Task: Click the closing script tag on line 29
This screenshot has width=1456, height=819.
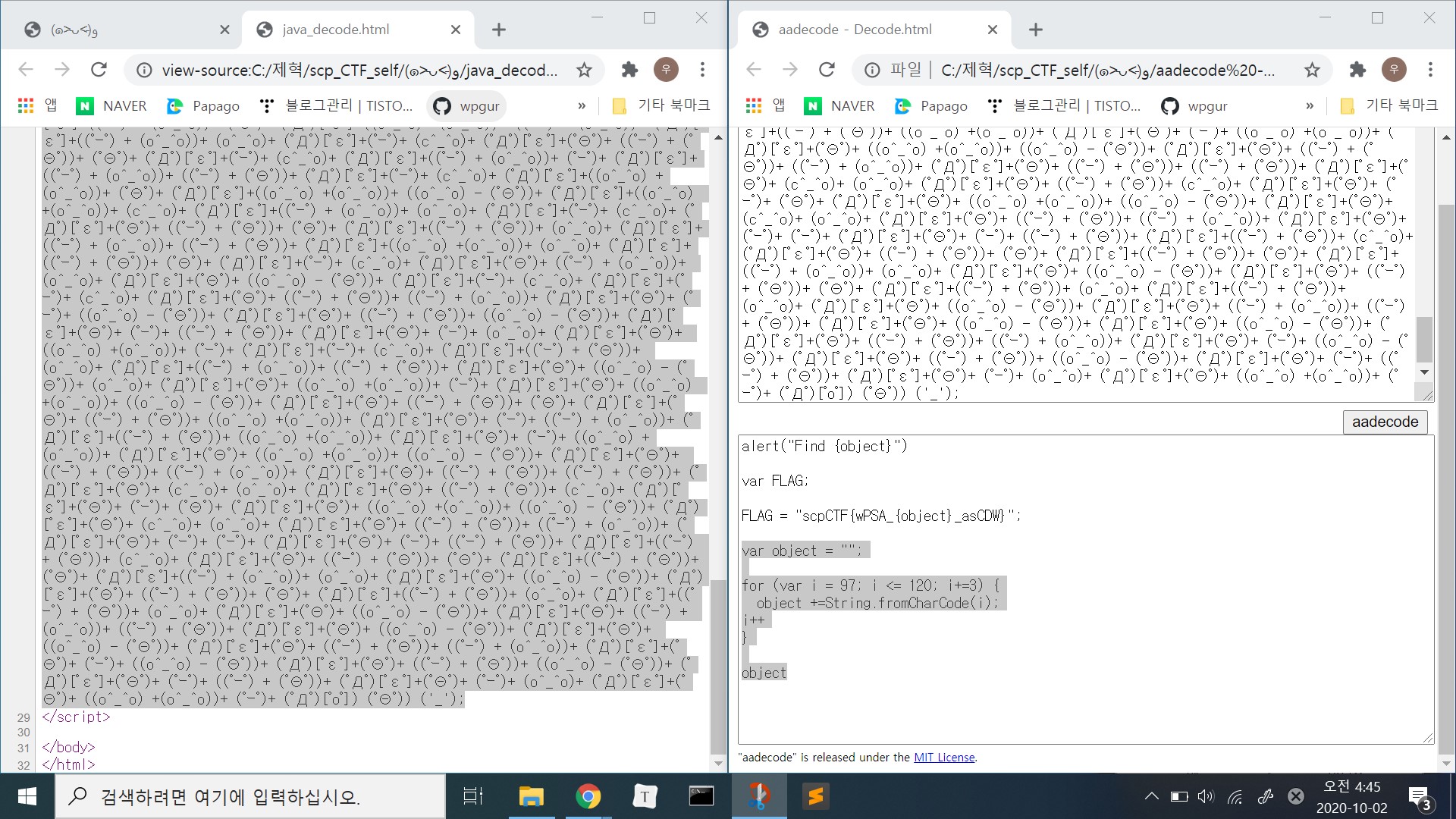Action: 76,717
